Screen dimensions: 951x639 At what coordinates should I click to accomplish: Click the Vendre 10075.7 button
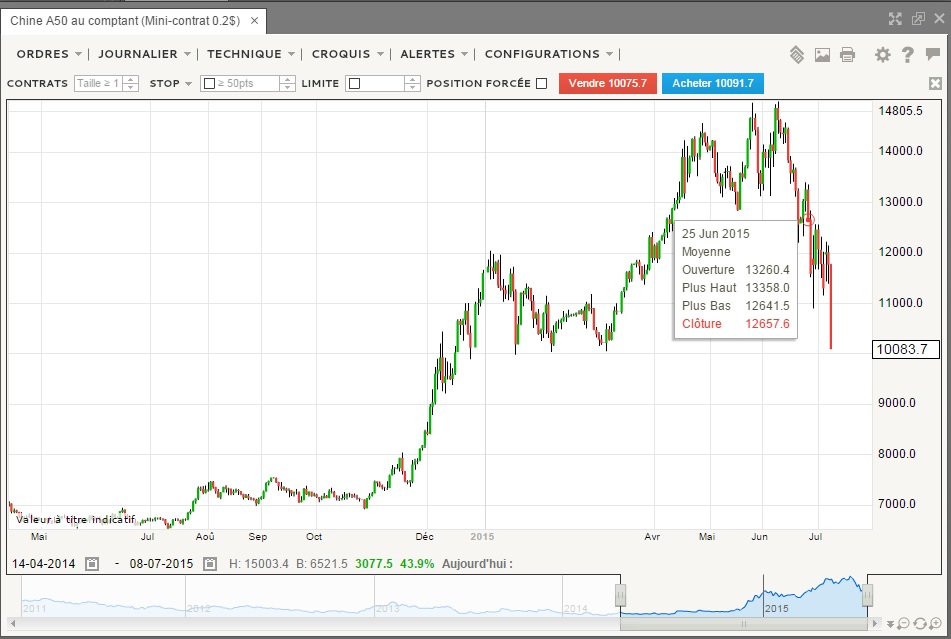click(608, 84)
